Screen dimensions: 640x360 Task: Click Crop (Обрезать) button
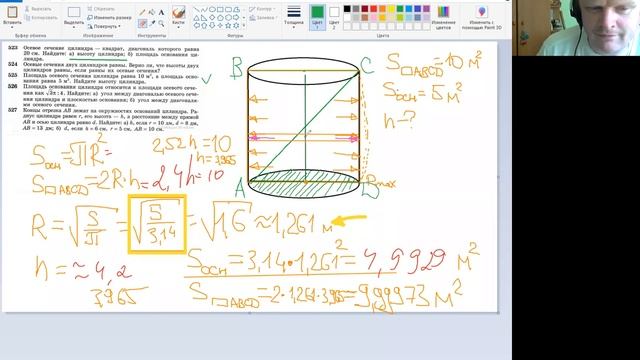coord(101,9)
